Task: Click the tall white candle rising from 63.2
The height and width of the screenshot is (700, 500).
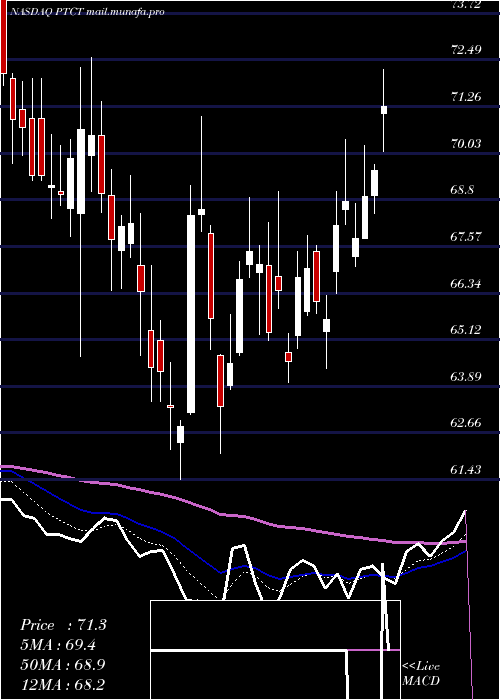Action: pos(191,314)
